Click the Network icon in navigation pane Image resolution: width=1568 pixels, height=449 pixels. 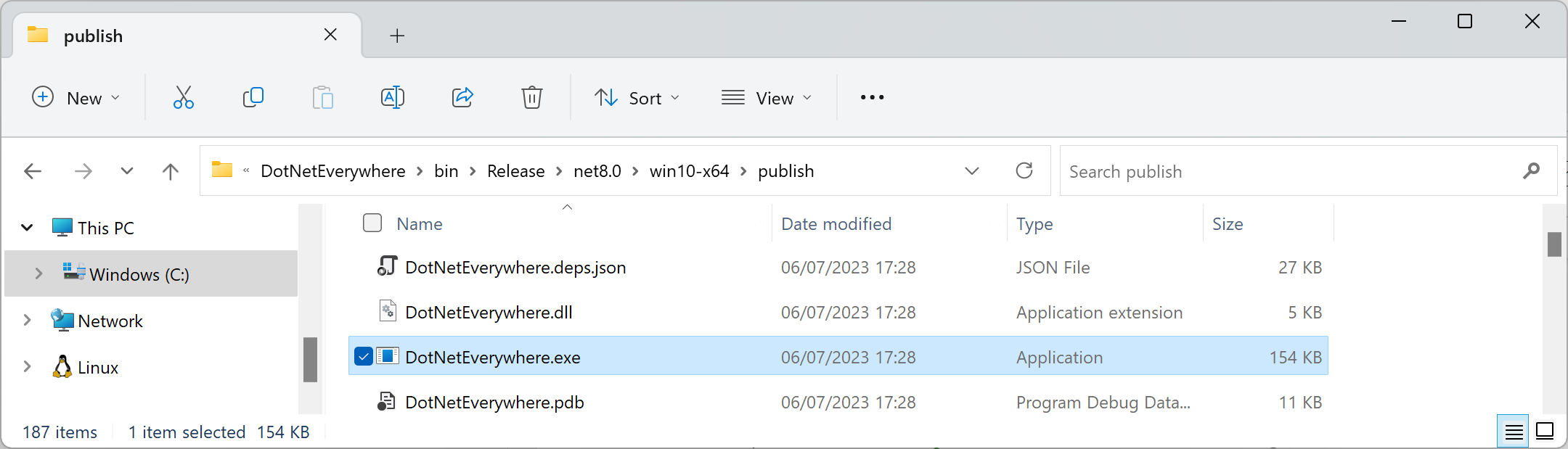pyautogui.click(x=62, y=320)
